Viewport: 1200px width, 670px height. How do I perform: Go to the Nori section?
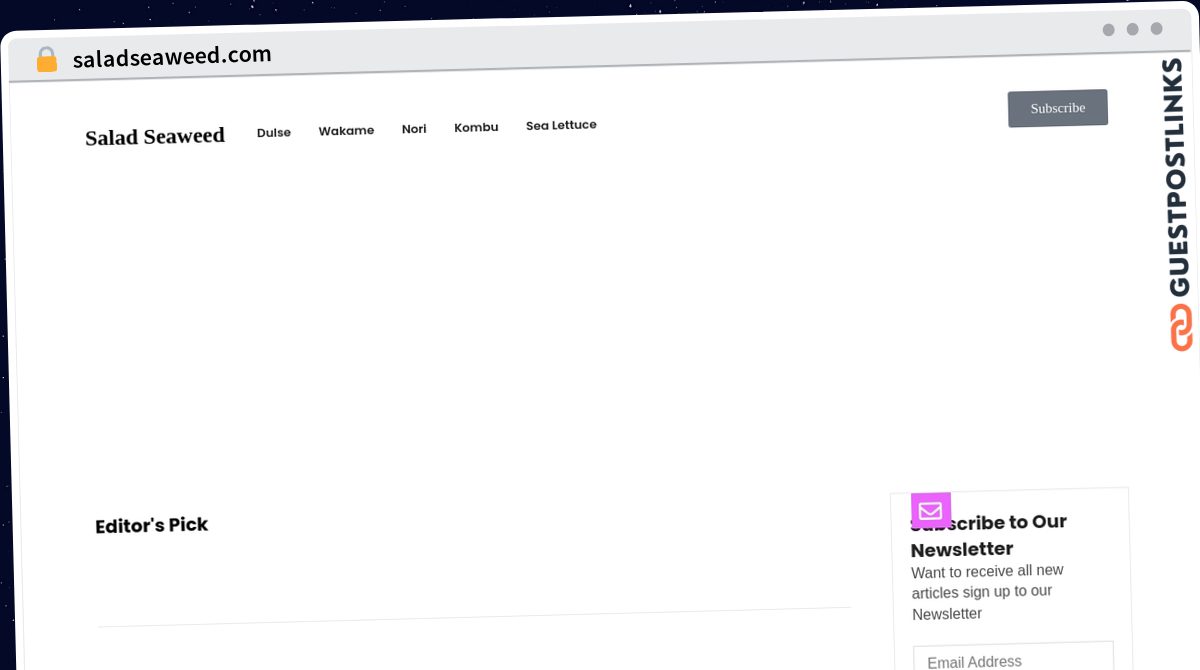[414, 129]
